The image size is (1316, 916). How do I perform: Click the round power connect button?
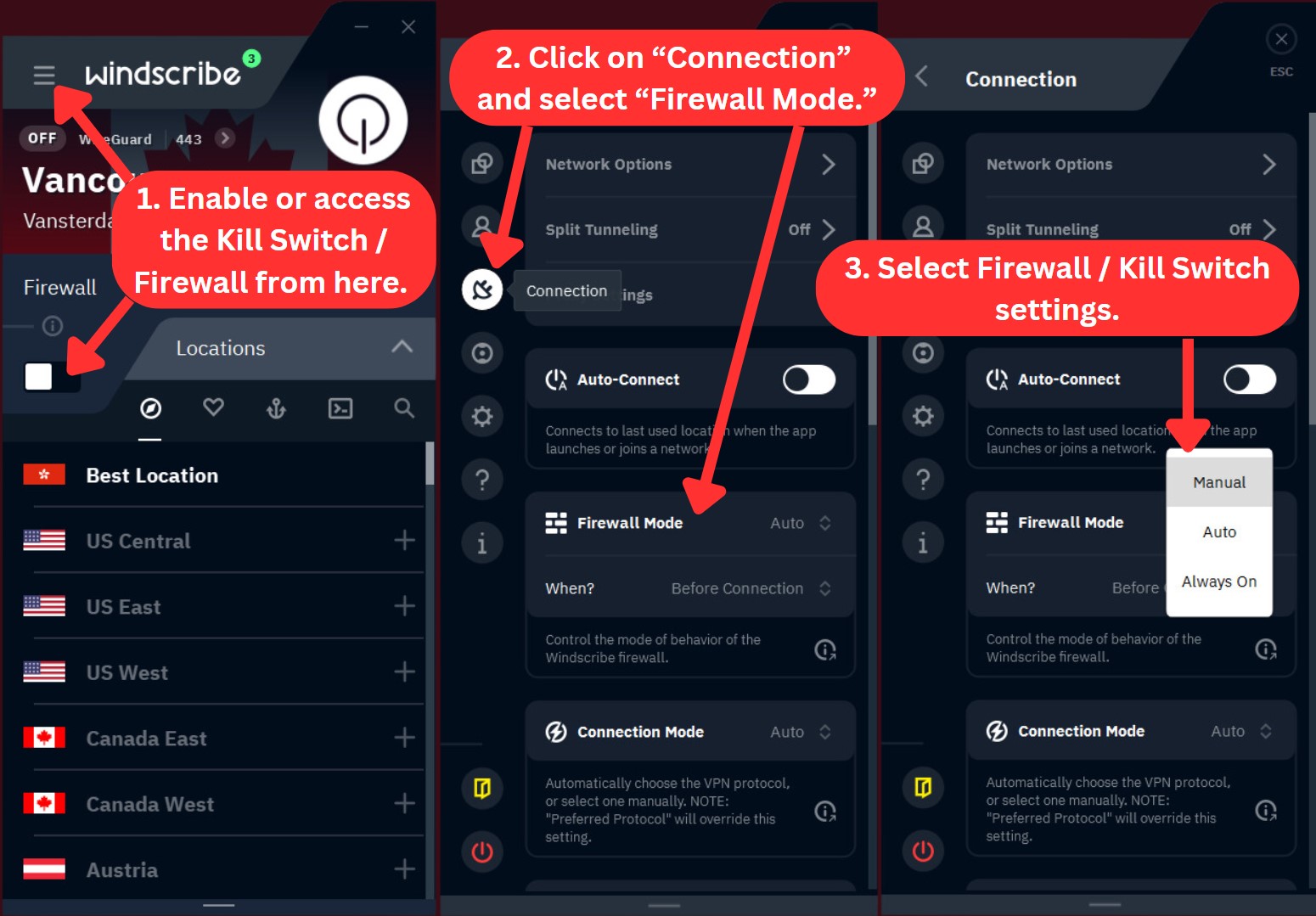[x=363, y=121]
